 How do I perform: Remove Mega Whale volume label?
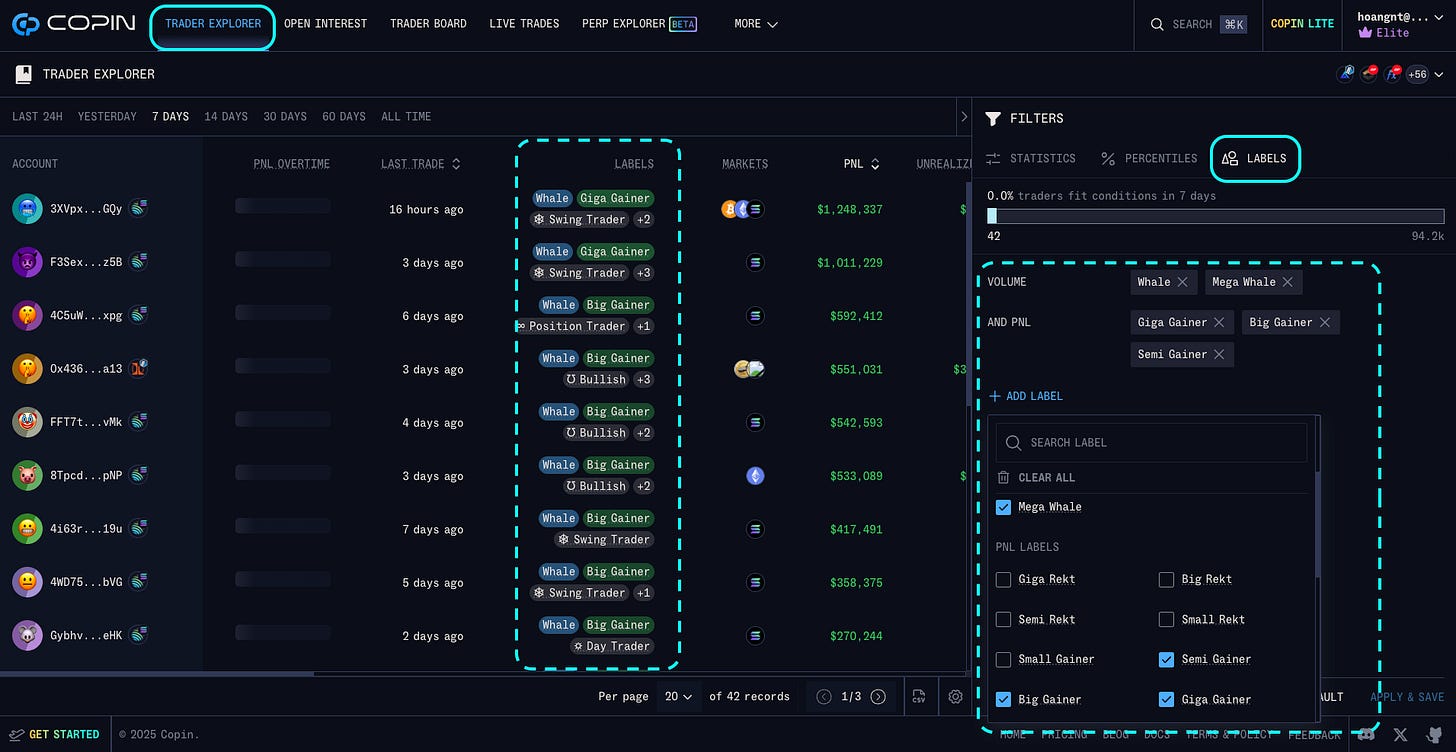(1287, 282)
